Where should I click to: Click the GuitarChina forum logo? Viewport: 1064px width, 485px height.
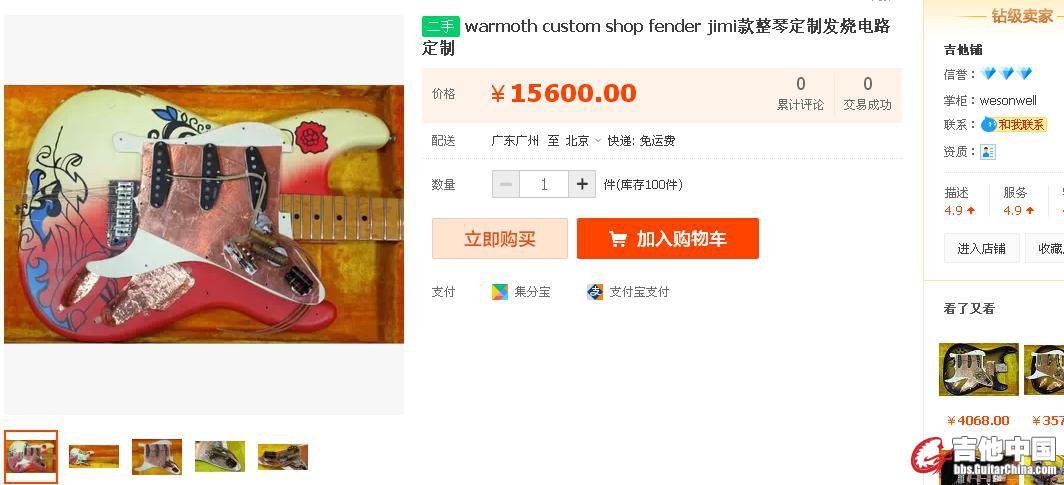(x=984, y=456)
